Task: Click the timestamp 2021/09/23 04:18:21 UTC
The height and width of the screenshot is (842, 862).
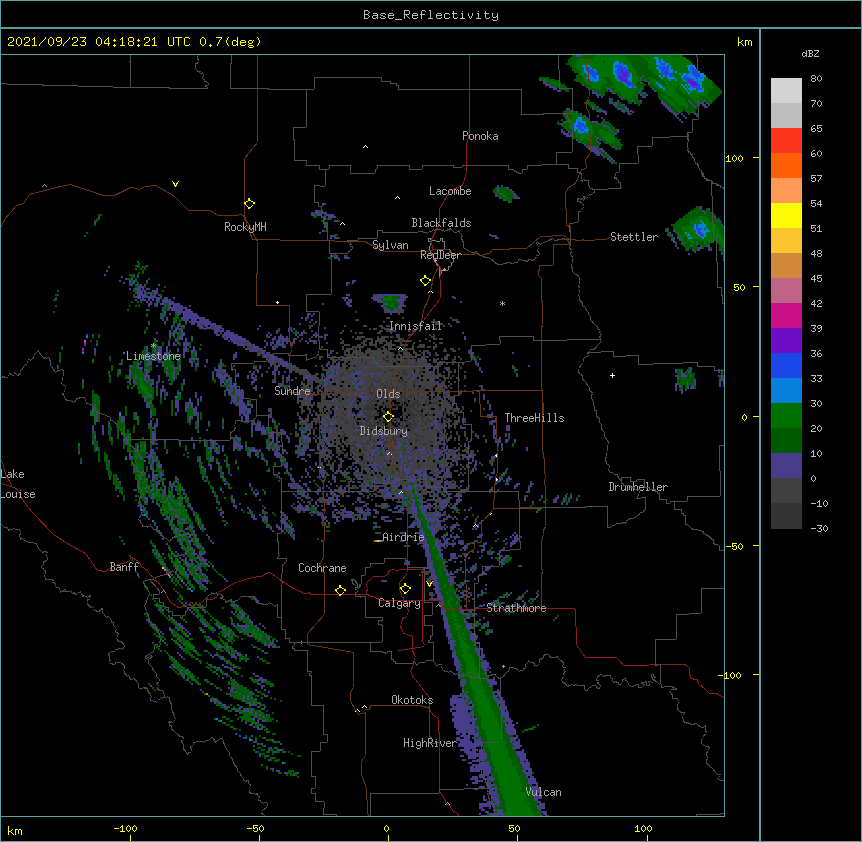Action: pos(99,42)
